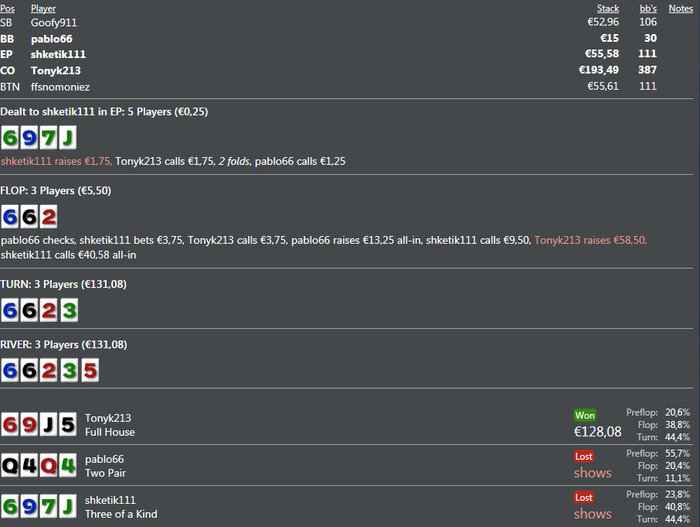
Task: Select the Goofy911 player row in the SB seat
Action: [54, 22]
